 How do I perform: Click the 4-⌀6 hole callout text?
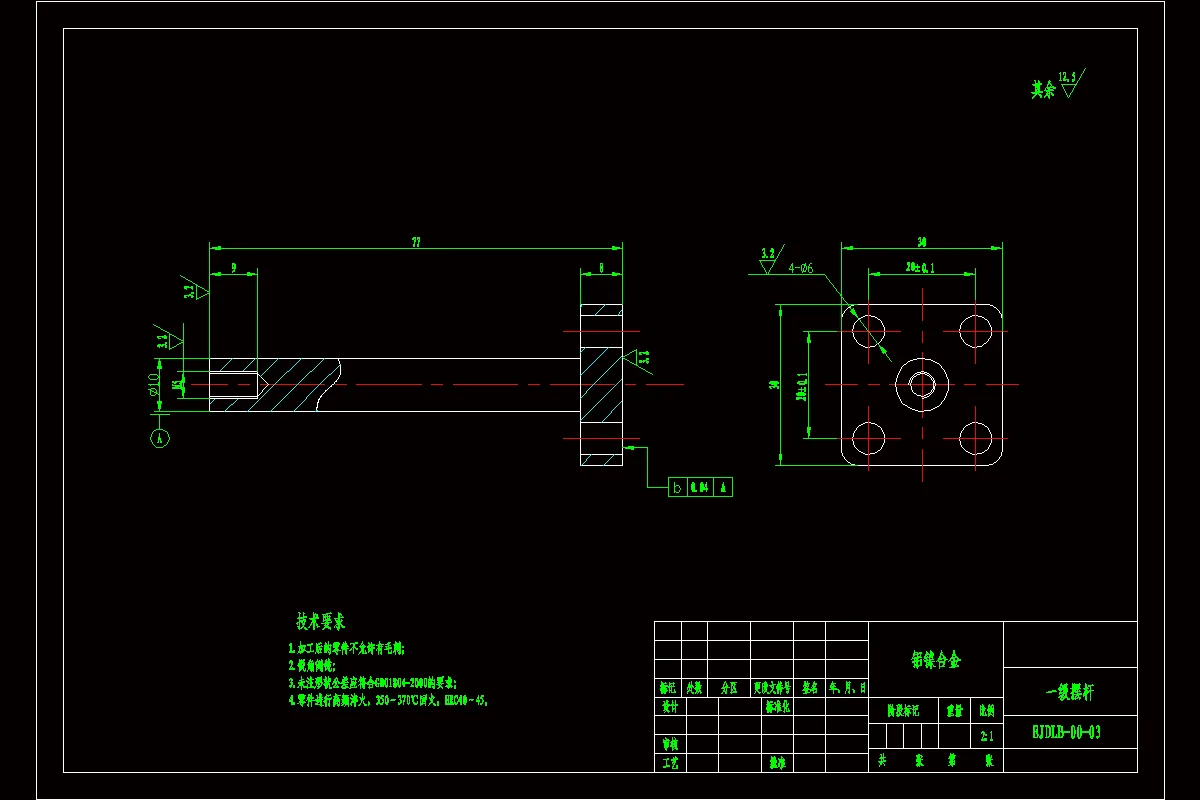point(801,268)
